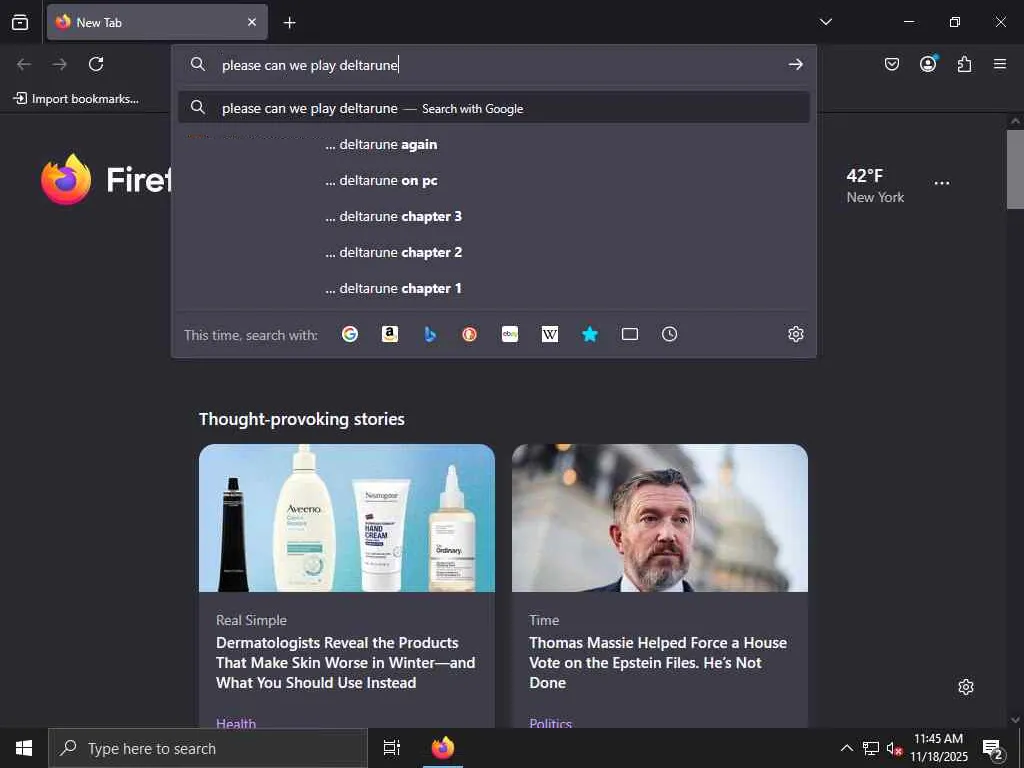This screenshot has height=768, width=1024.
Task: List all tabs dropdown arrow
Action: 825,22
